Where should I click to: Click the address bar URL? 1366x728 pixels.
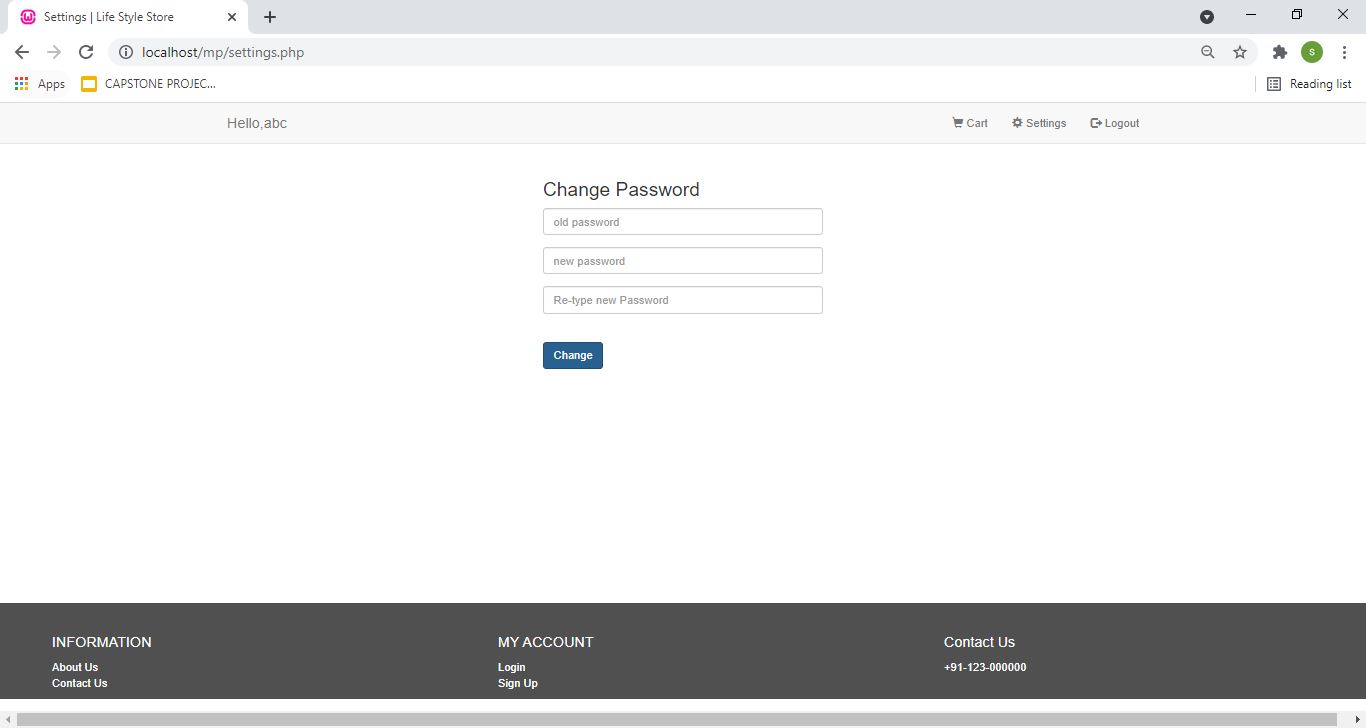click(223, 52)
